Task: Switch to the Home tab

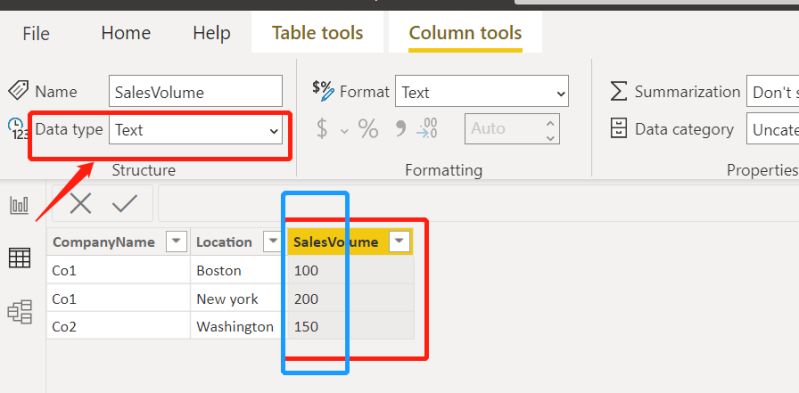Action: click(126, 33)
